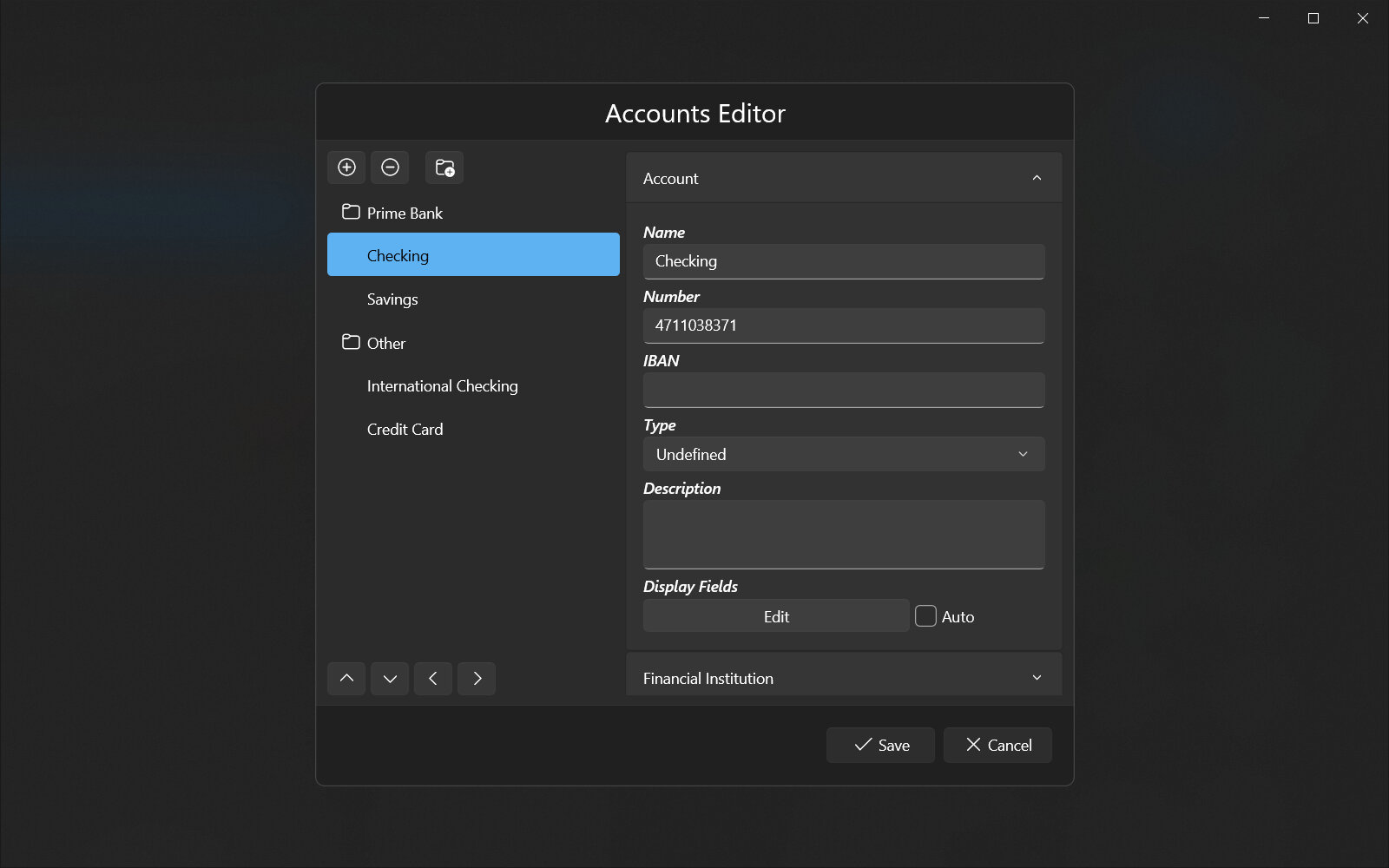Enable the Auto checkbox
The image size is (1389, 868).
coord(926,616)
